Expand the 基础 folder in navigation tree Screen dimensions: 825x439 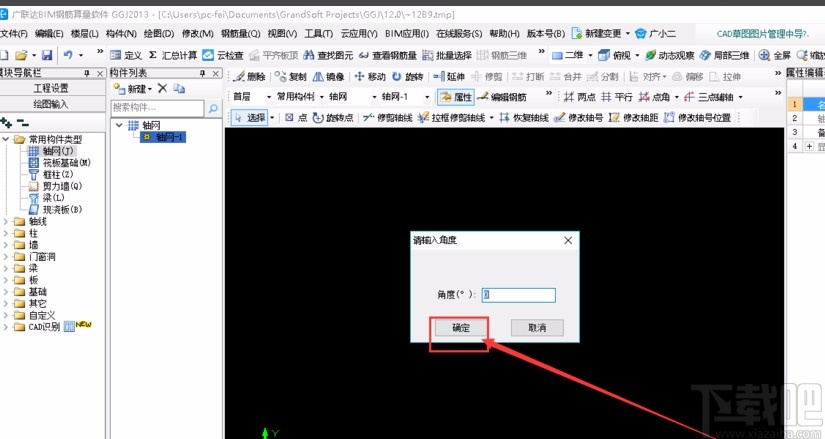[x=6, y=292]
